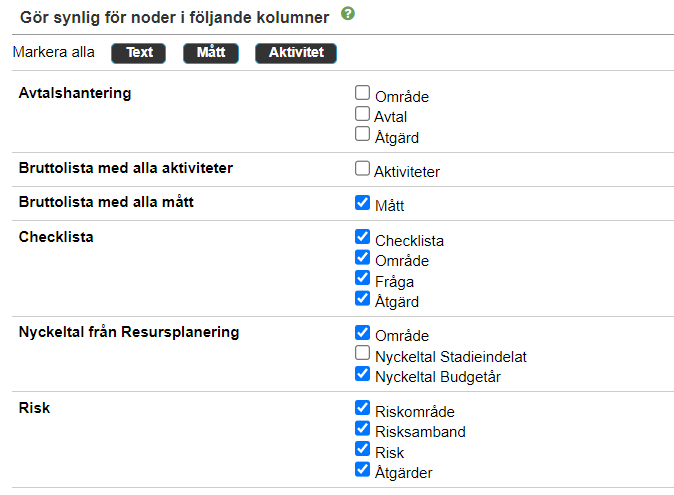Image resolution: width=674 pixels, height=495 pixels.
Task: Enable Nyckeltal Stadieindelat checkbox
Action: coord(362,353)
